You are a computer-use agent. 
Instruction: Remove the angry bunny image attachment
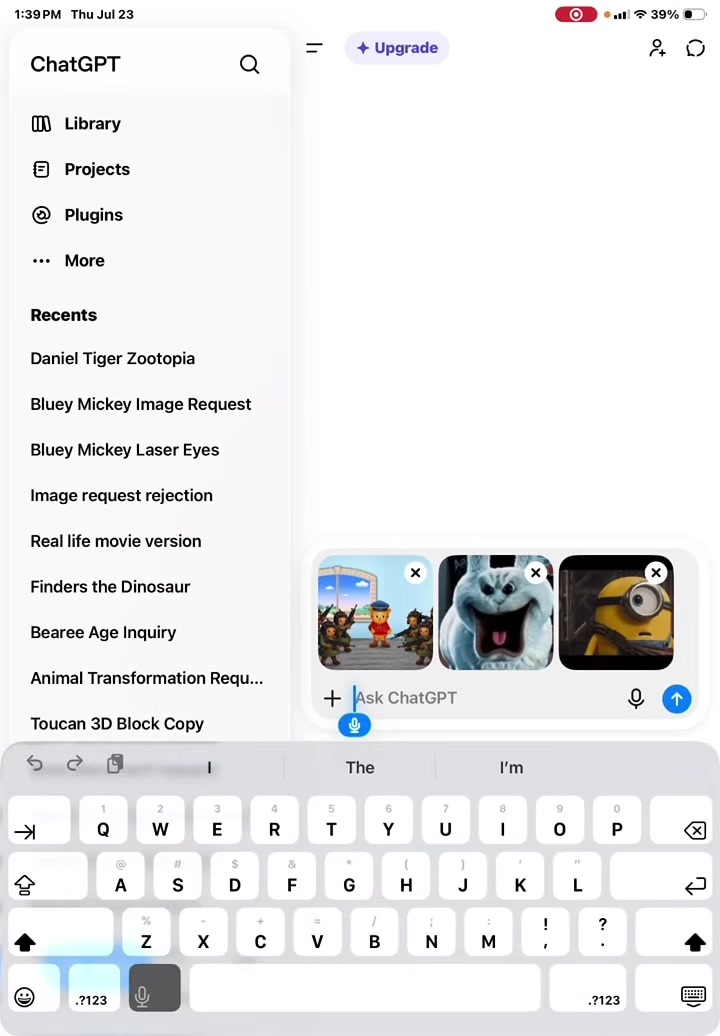point(536,572)
